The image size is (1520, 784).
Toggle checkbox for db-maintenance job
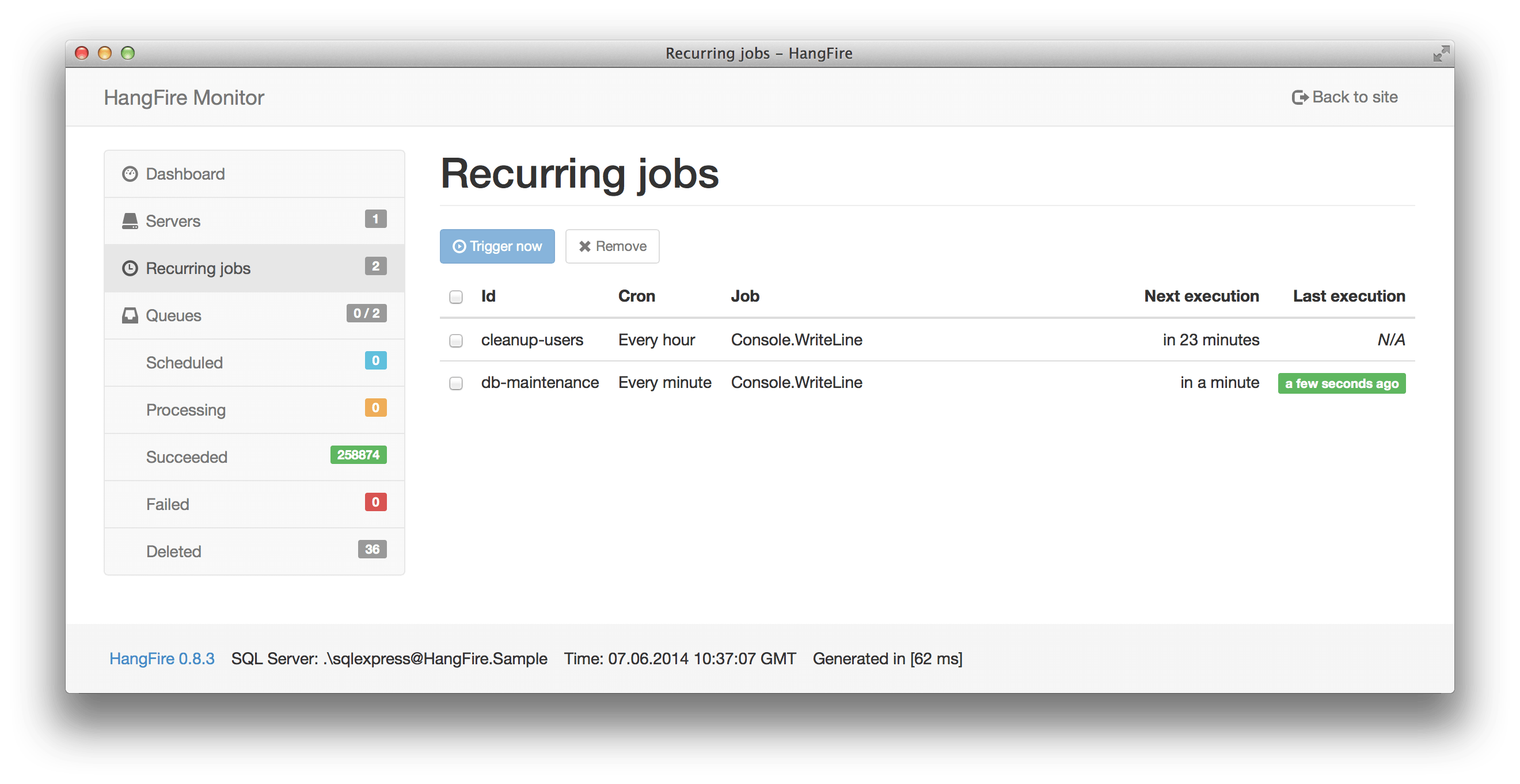456,383
